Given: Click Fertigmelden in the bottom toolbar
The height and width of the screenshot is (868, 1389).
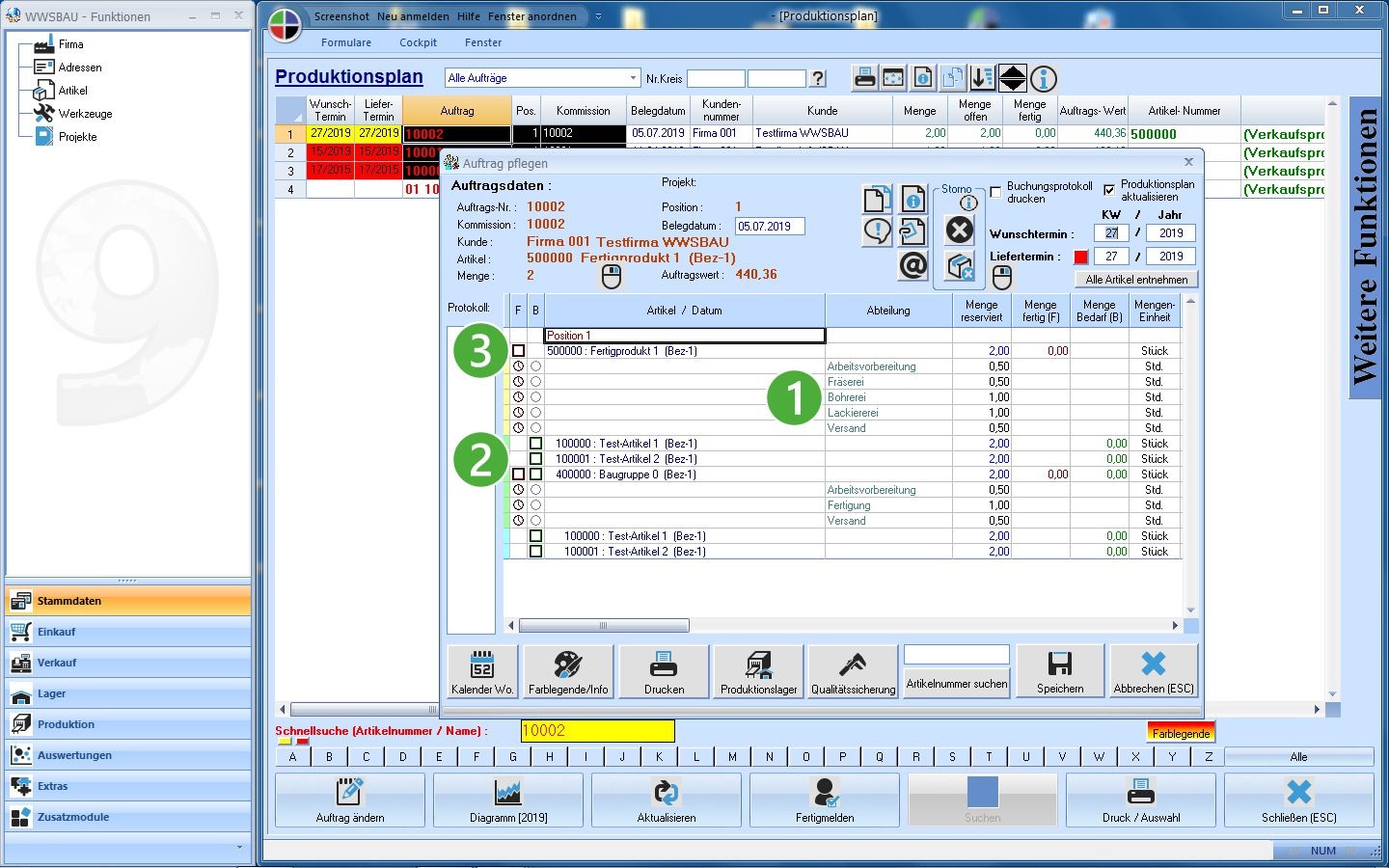Looking at the screenshot, I should (x=825, y=800).
